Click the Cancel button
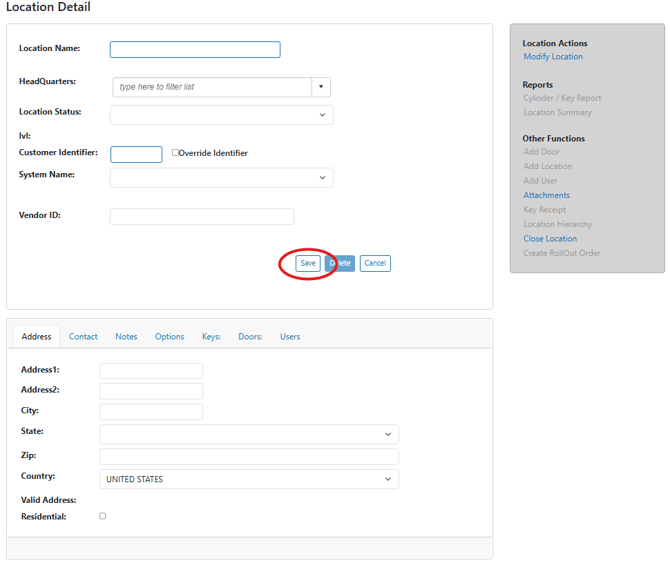670x565 pixels. click(375, 263)
